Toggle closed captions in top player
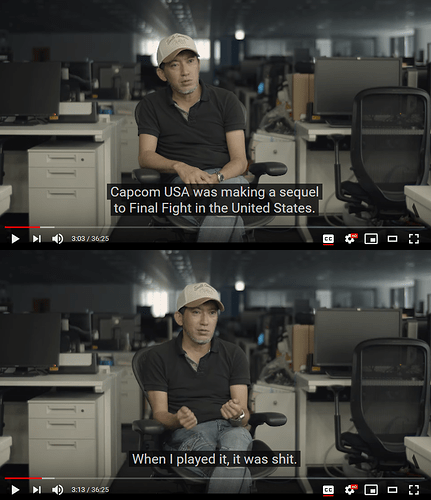This screenshot has width=431, height=500. 328,239
